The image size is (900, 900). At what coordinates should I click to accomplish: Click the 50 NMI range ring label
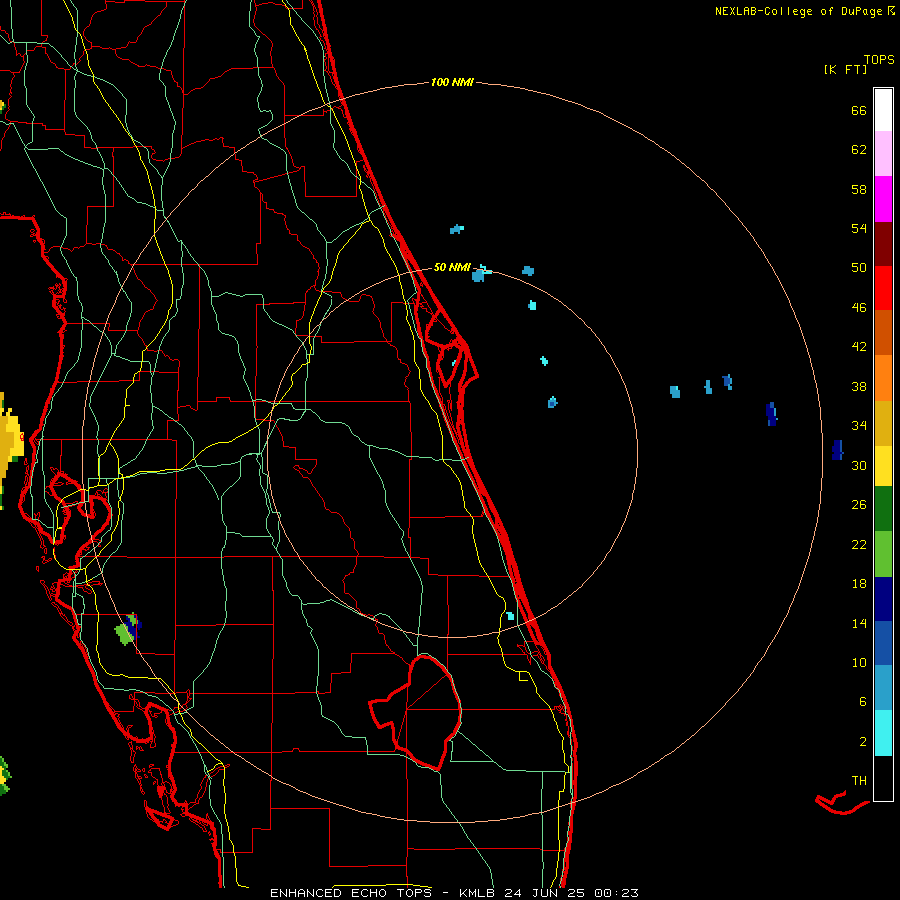pyautogui.click(x=452, y=267)
